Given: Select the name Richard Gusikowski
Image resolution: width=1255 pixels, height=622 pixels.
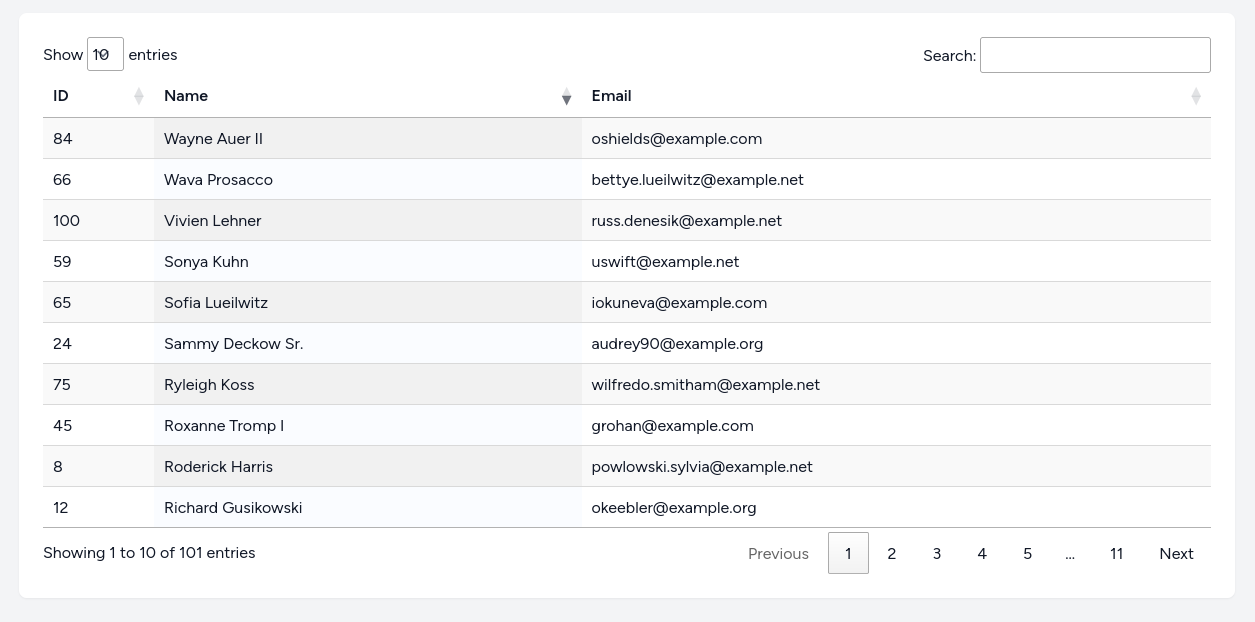Looking at the screenshot, I should coord(233,507).
